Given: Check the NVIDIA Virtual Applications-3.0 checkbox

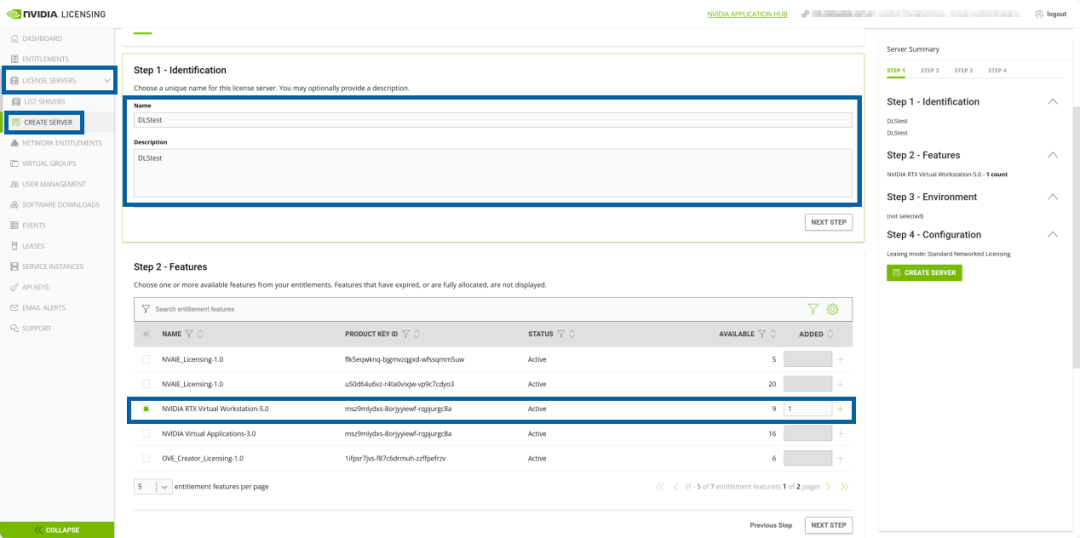Looking at the screenshot, I should pos(145,433).
